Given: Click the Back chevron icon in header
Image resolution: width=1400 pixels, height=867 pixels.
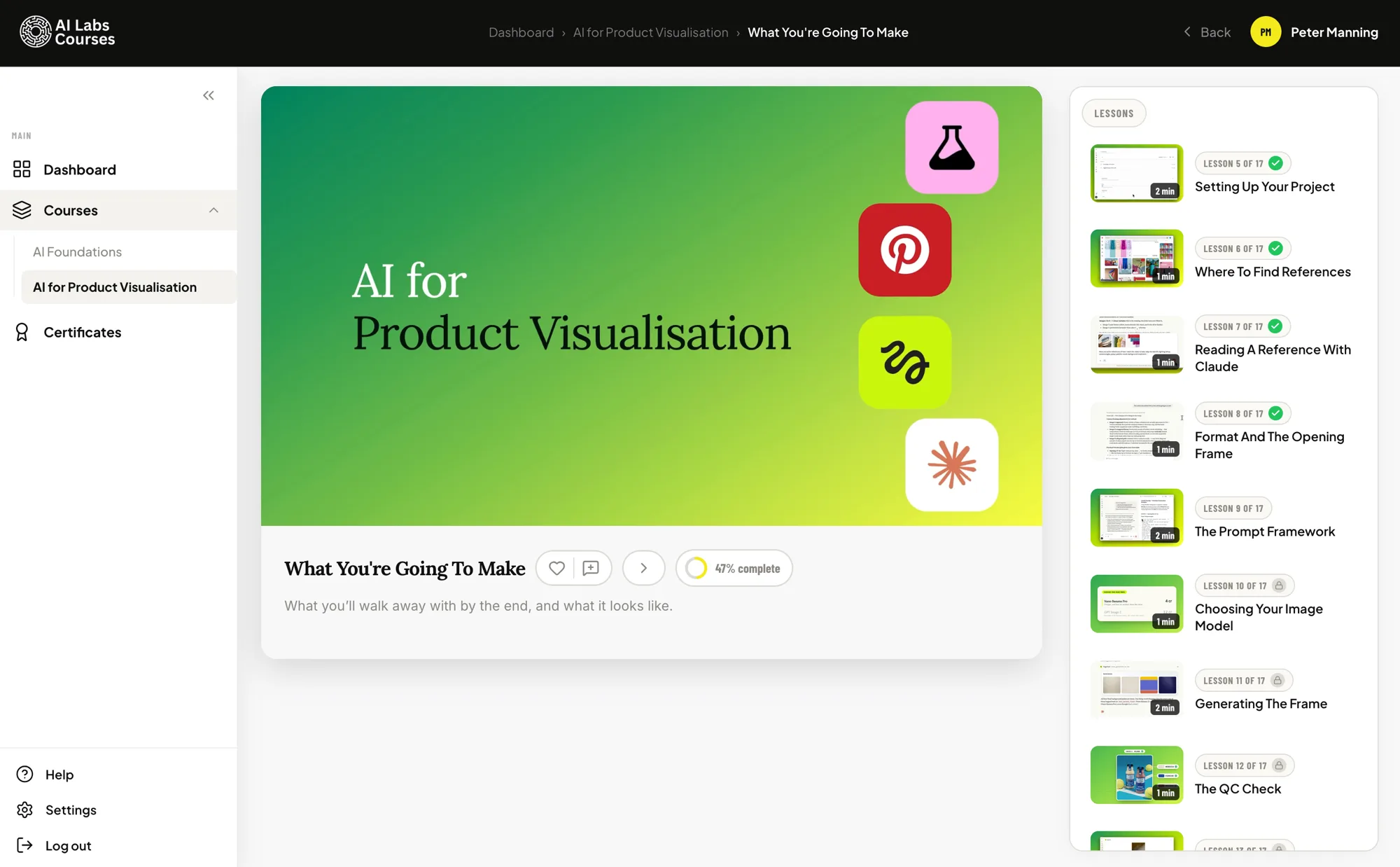Looking at the screenshot, I should point(1187,32).
